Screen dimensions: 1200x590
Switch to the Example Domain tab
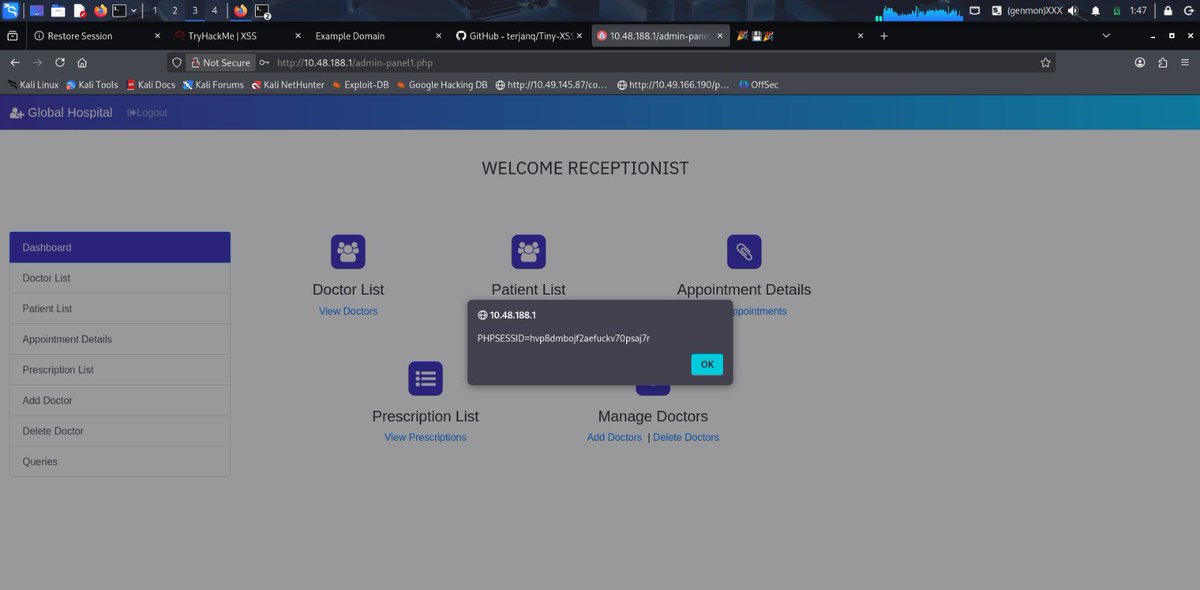coord(378,35)
